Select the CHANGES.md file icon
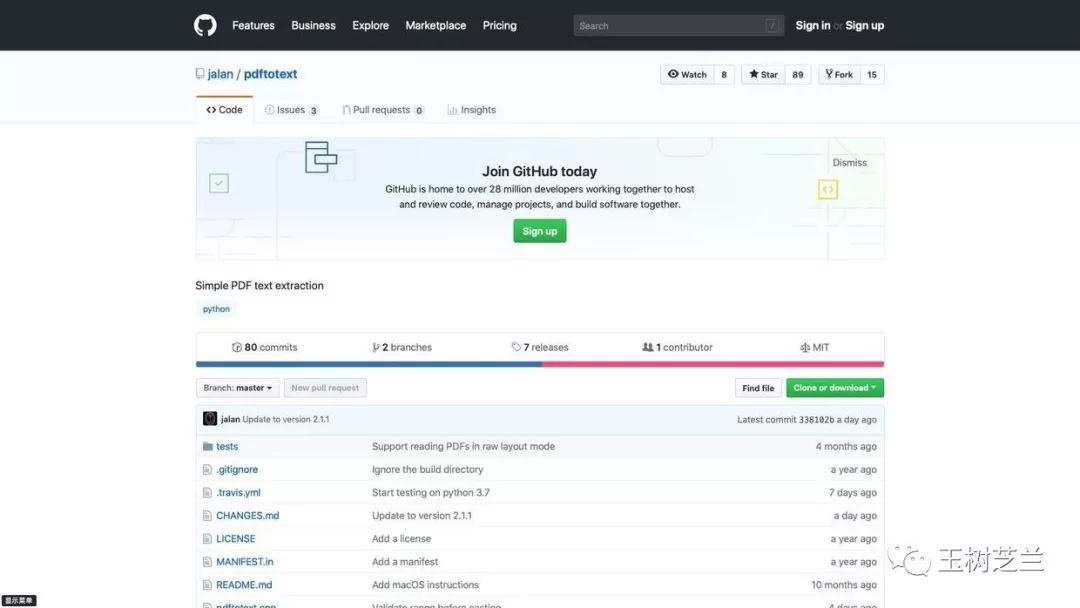This screenshot has height=608, width=1080. pos(207,516)
